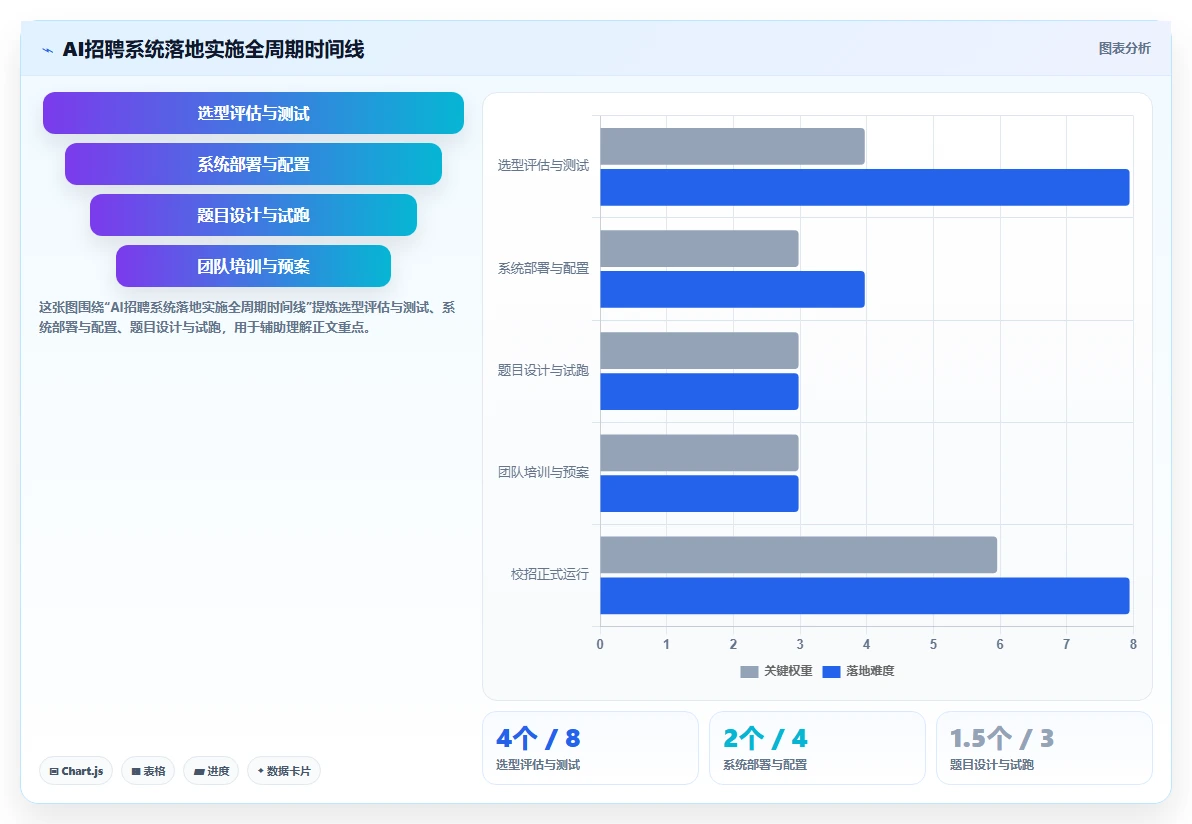1192x824 pixels.
Task: Click the AI招聘系统落地实施全周期时间线 title
Action: tap(213, 50)
